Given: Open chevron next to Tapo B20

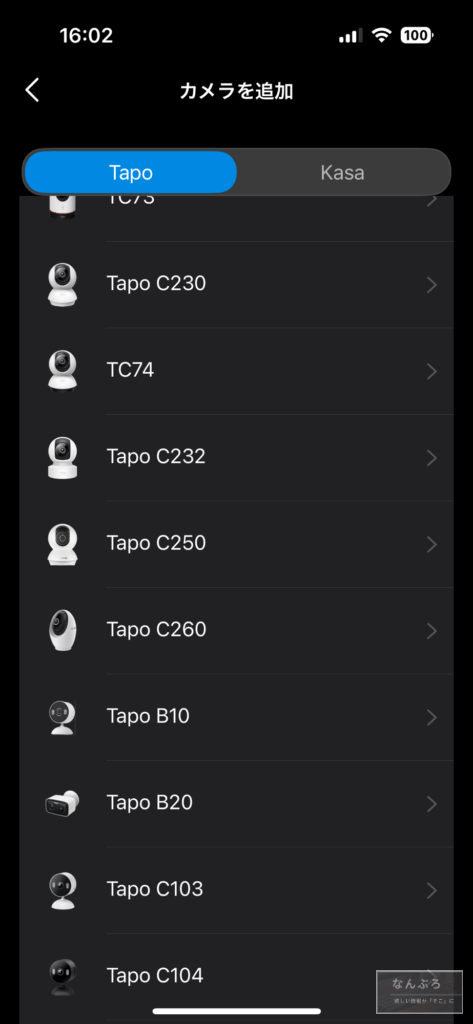Looking at the screenshot, I should [x=431, y=803].
